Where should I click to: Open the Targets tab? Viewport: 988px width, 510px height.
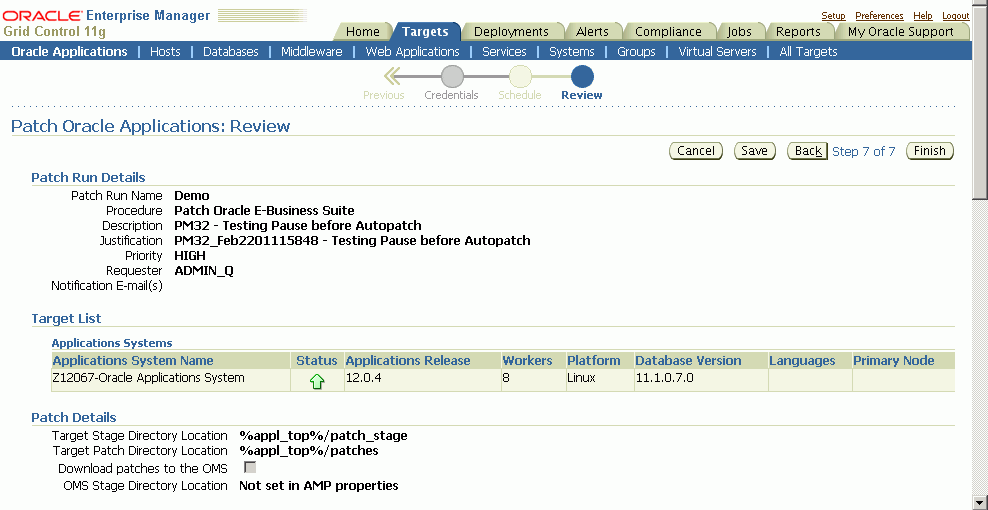[x=425, y=32]
